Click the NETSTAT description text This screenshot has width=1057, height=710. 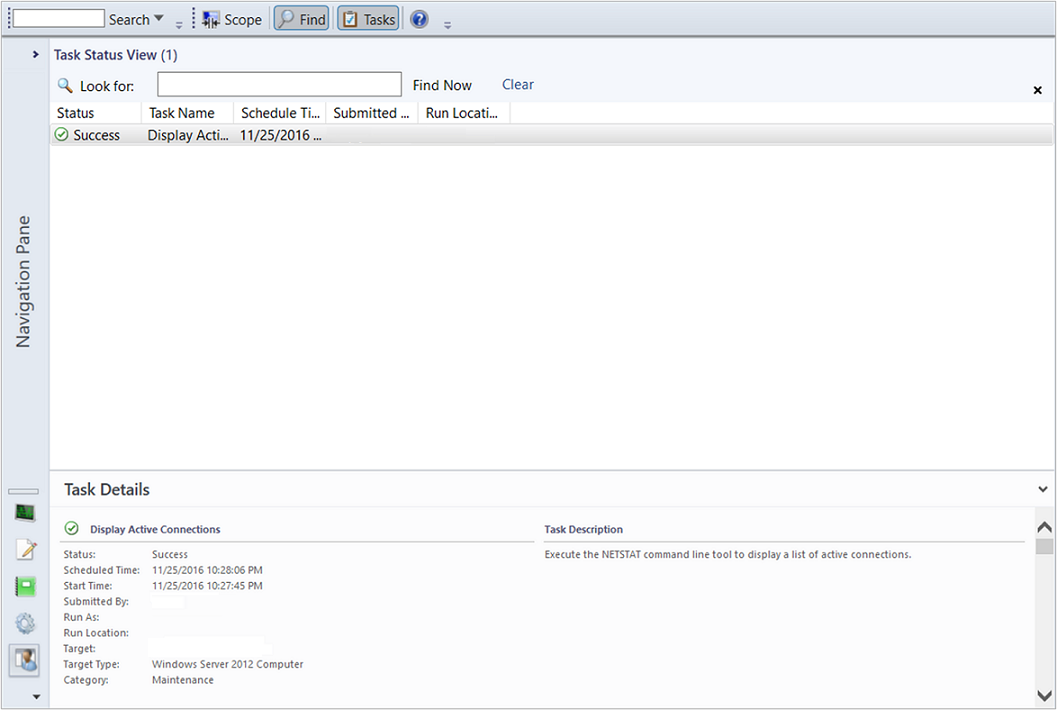(728, 554)
